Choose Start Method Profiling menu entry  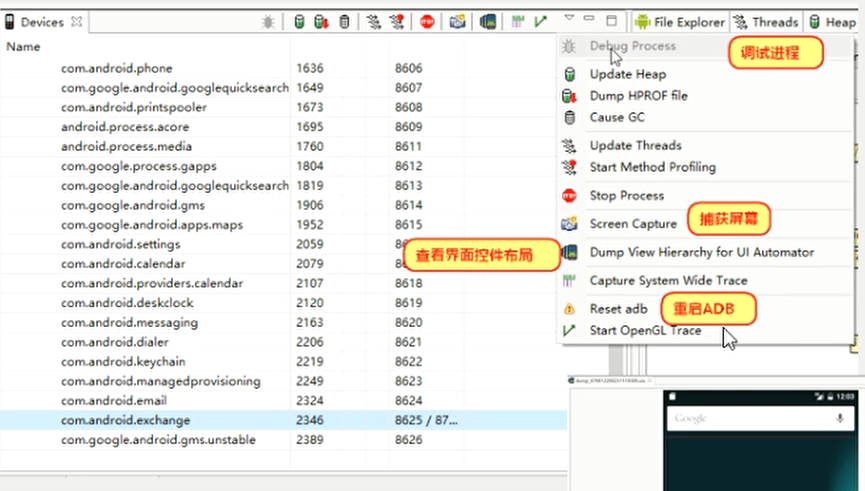point(653,167)
